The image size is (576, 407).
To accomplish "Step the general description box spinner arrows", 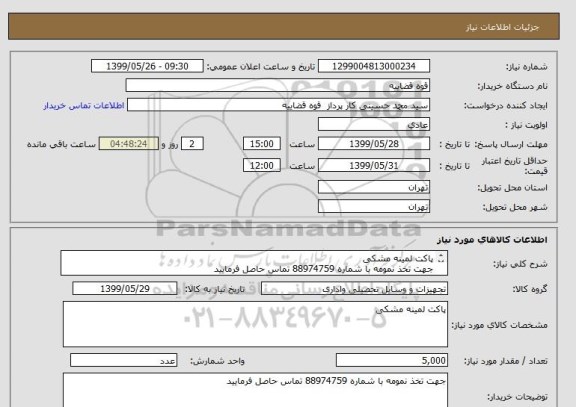I will pyautogui.click(x=441, y=259).
